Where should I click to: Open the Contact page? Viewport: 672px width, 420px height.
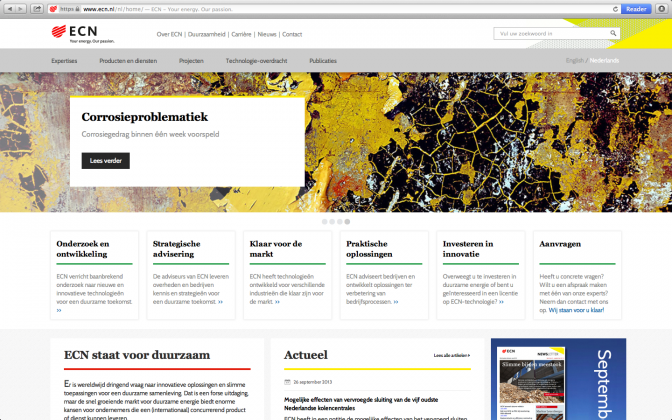292,34
